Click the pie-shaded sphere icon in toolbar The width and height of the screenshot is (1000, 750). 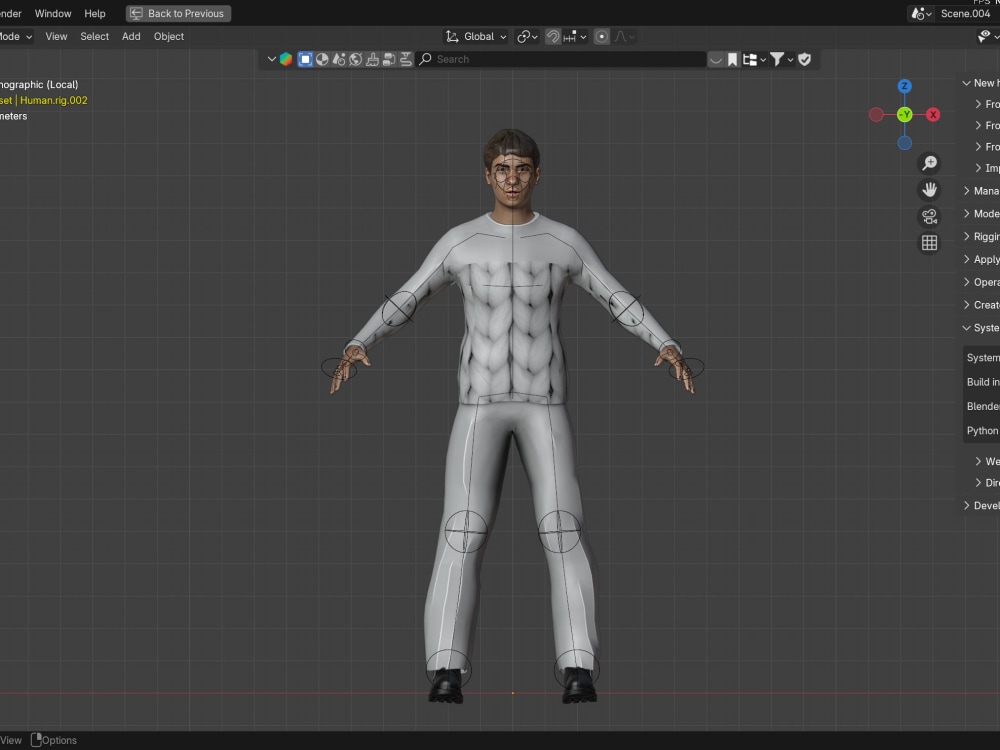click(322, 59)
